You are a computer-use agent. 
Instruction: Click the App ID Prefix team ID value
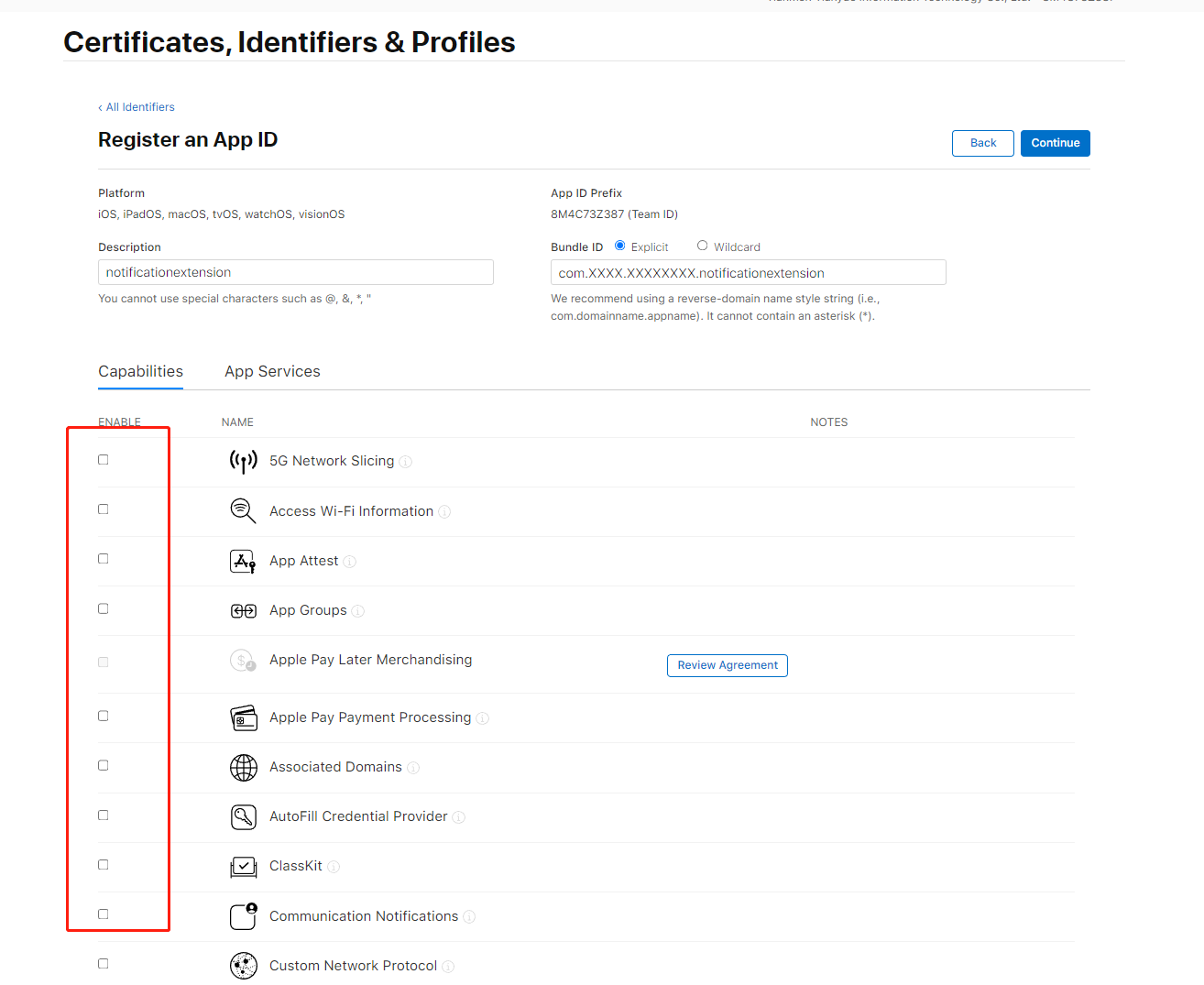point(614,214)
